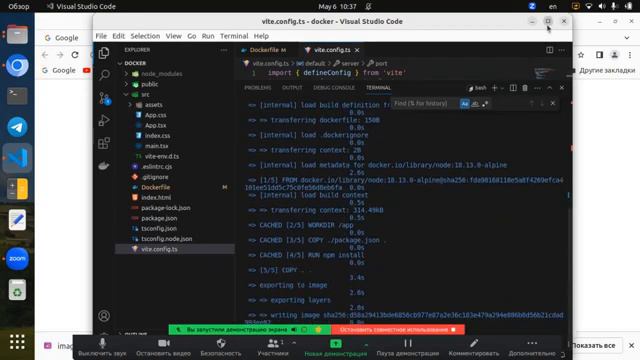Select the bash terminal label

coord(477,88)
